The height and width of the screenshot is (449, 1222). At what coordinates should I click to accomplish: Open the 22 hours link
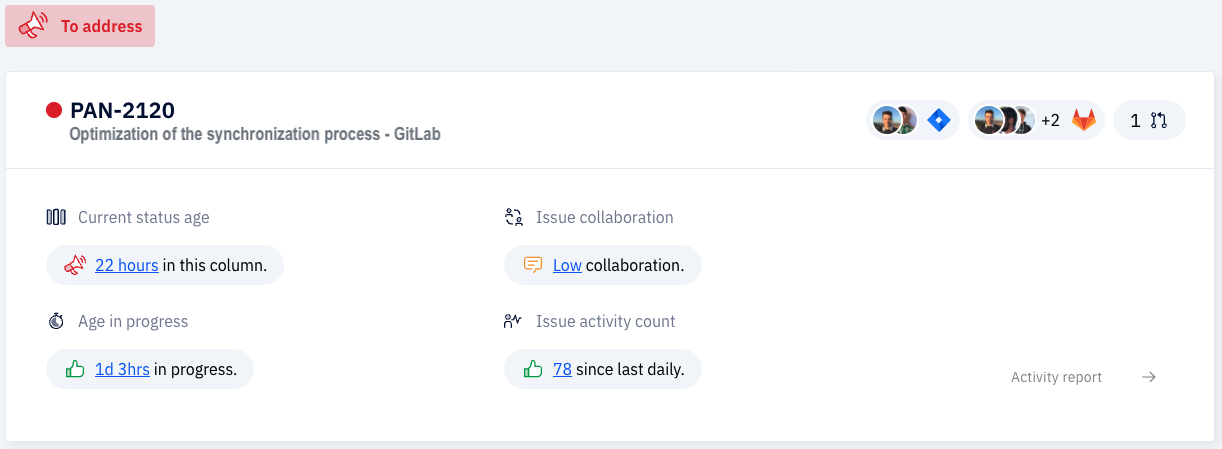(x=127, y=265)
